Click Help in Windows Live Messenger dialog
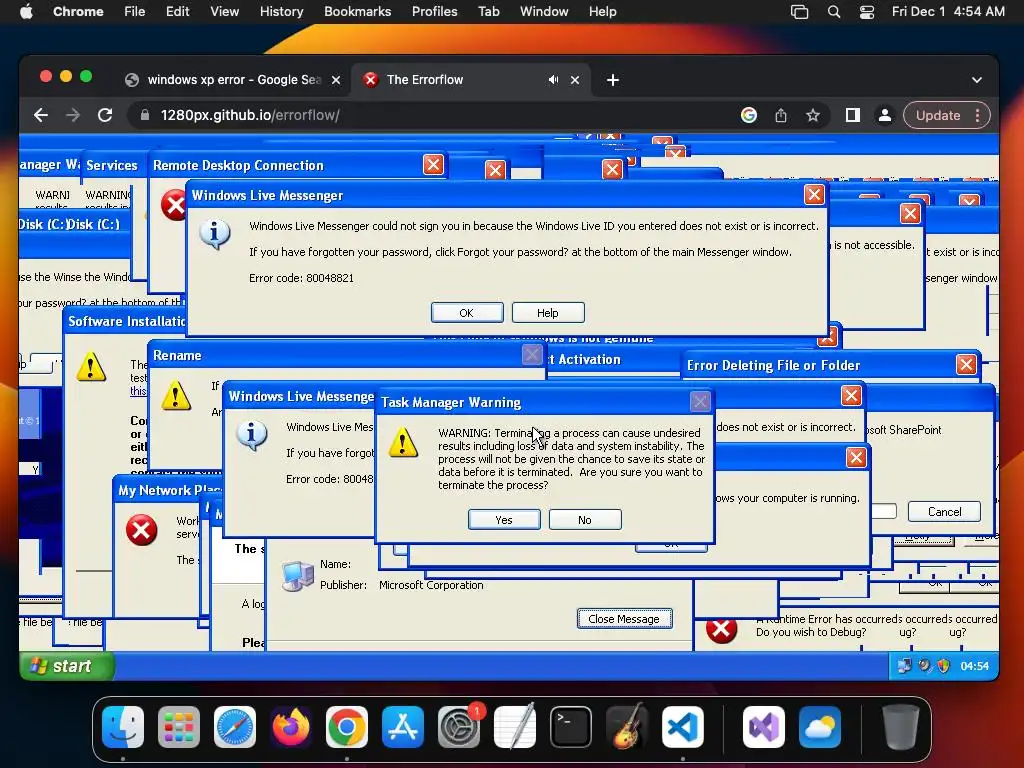1024x768 pixels. click(x=548, y=313)
